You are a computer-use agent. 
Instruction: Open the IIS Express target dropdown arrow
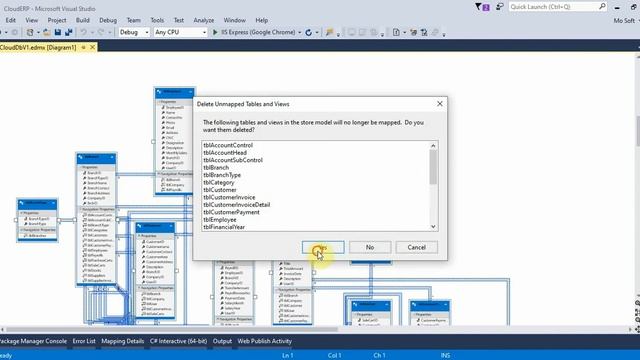300,32
